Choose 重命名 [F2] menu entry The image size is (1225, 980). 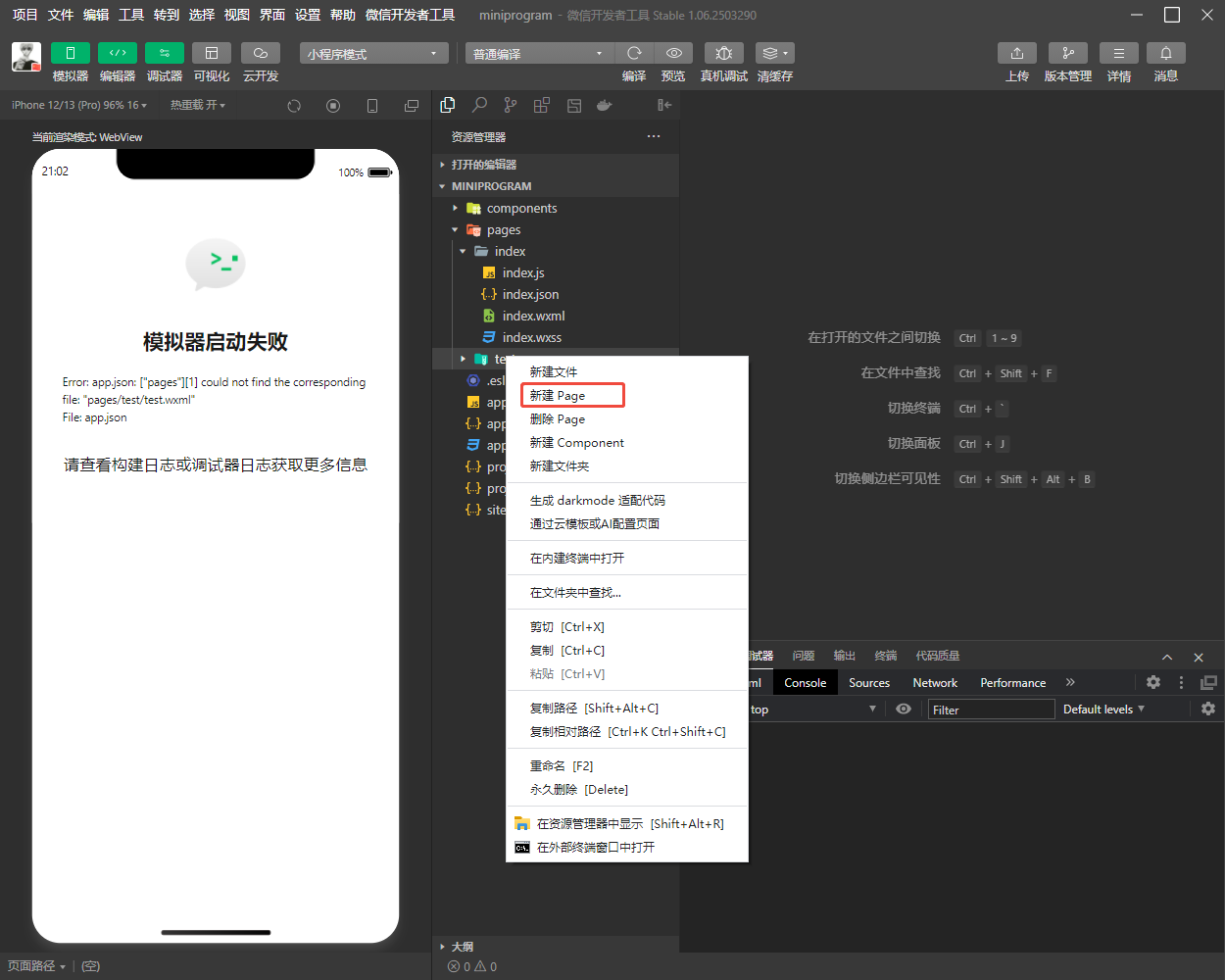(x=627, y=765)
